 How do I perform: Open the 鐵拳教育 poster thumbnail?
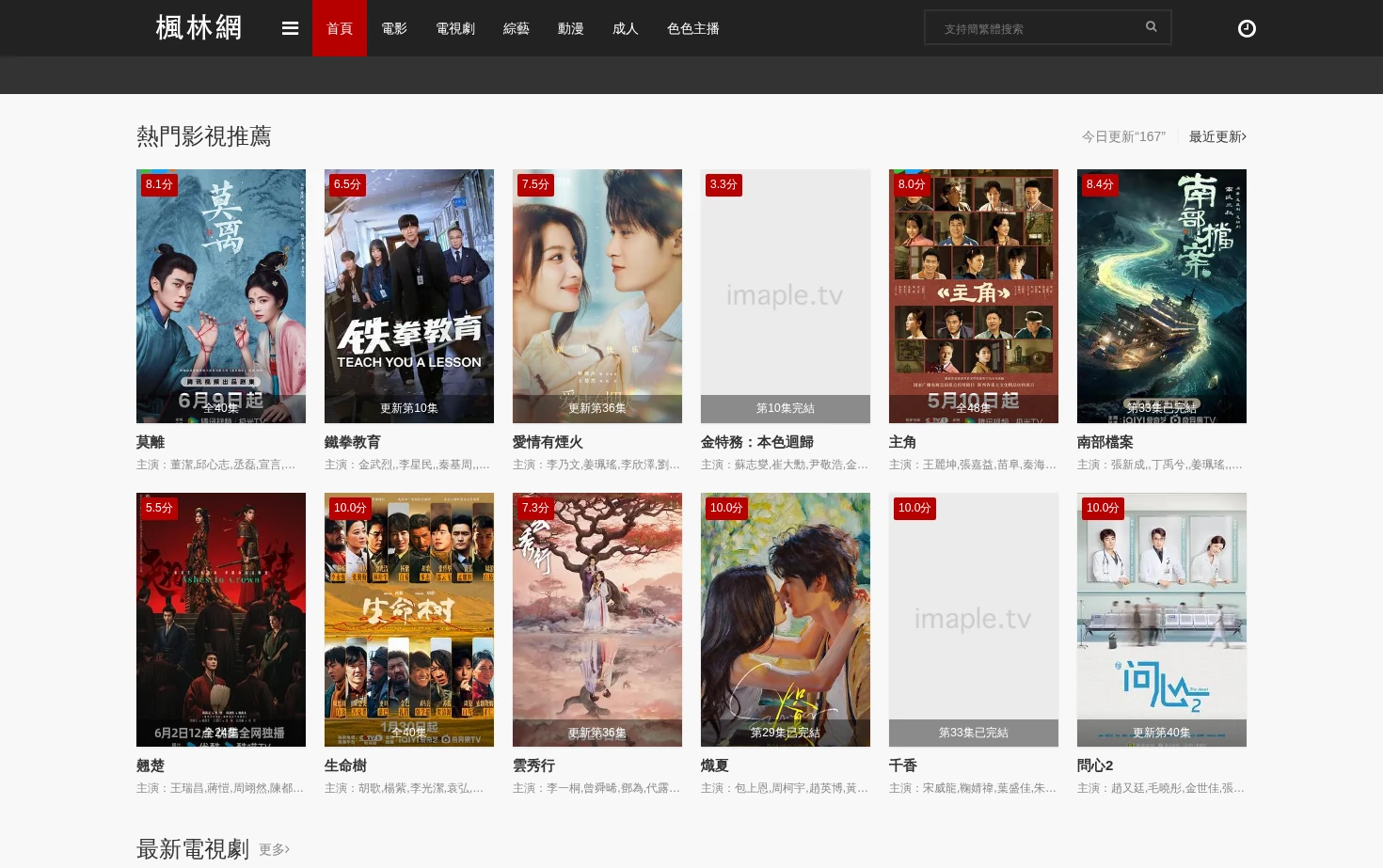[409, 296]
